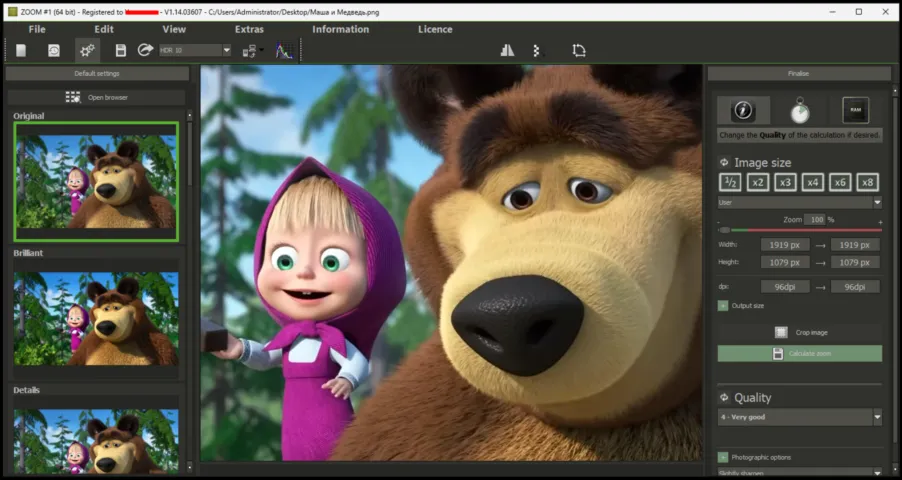This screenshot has width=902, height=480.
Task: Click the Calculate zoom button
Action: (x=800, y=353)
